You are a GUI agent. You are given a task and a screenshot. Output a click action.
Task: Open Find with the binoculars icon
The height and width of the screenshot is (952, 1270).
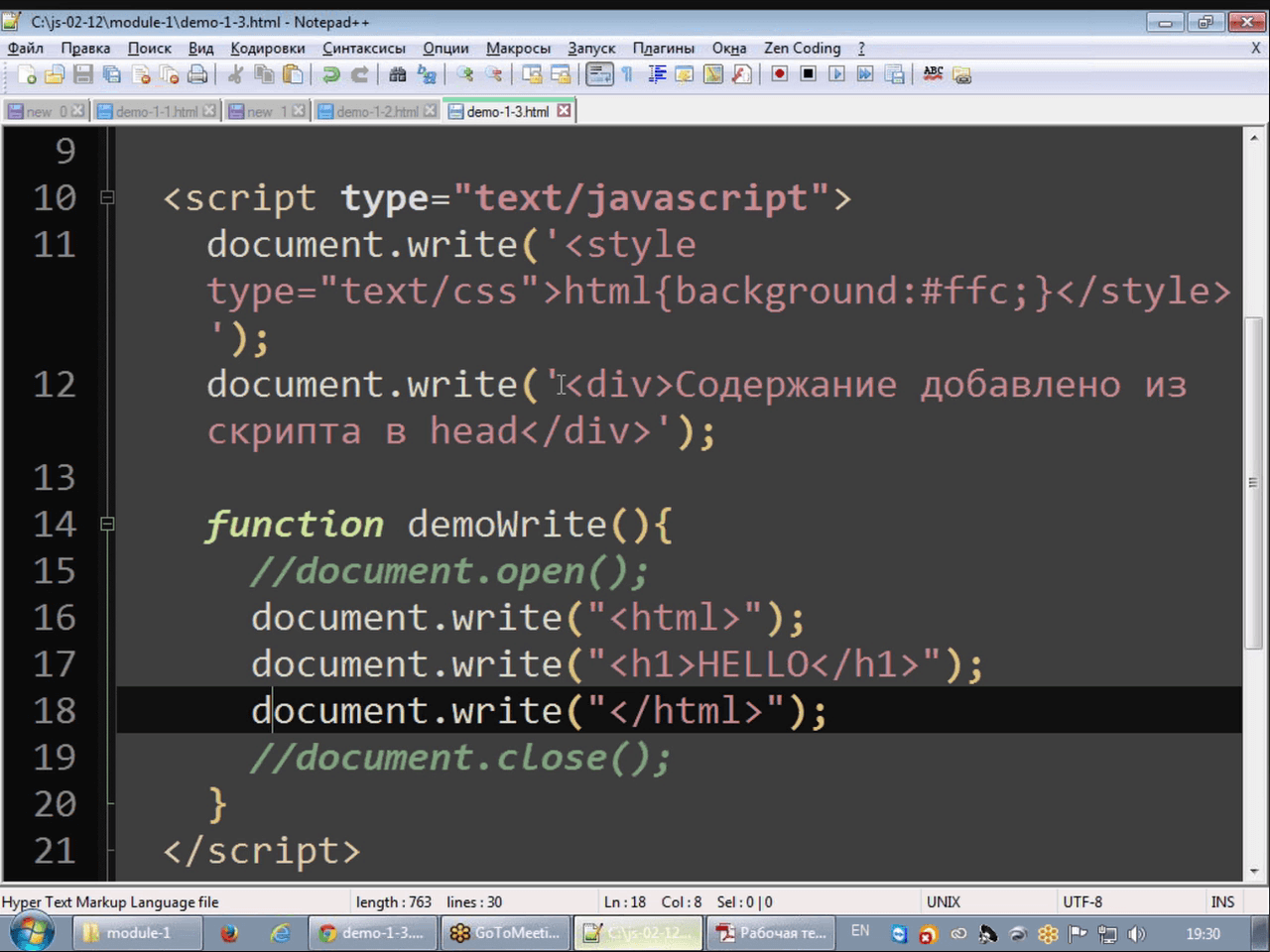tap(397, 74)
